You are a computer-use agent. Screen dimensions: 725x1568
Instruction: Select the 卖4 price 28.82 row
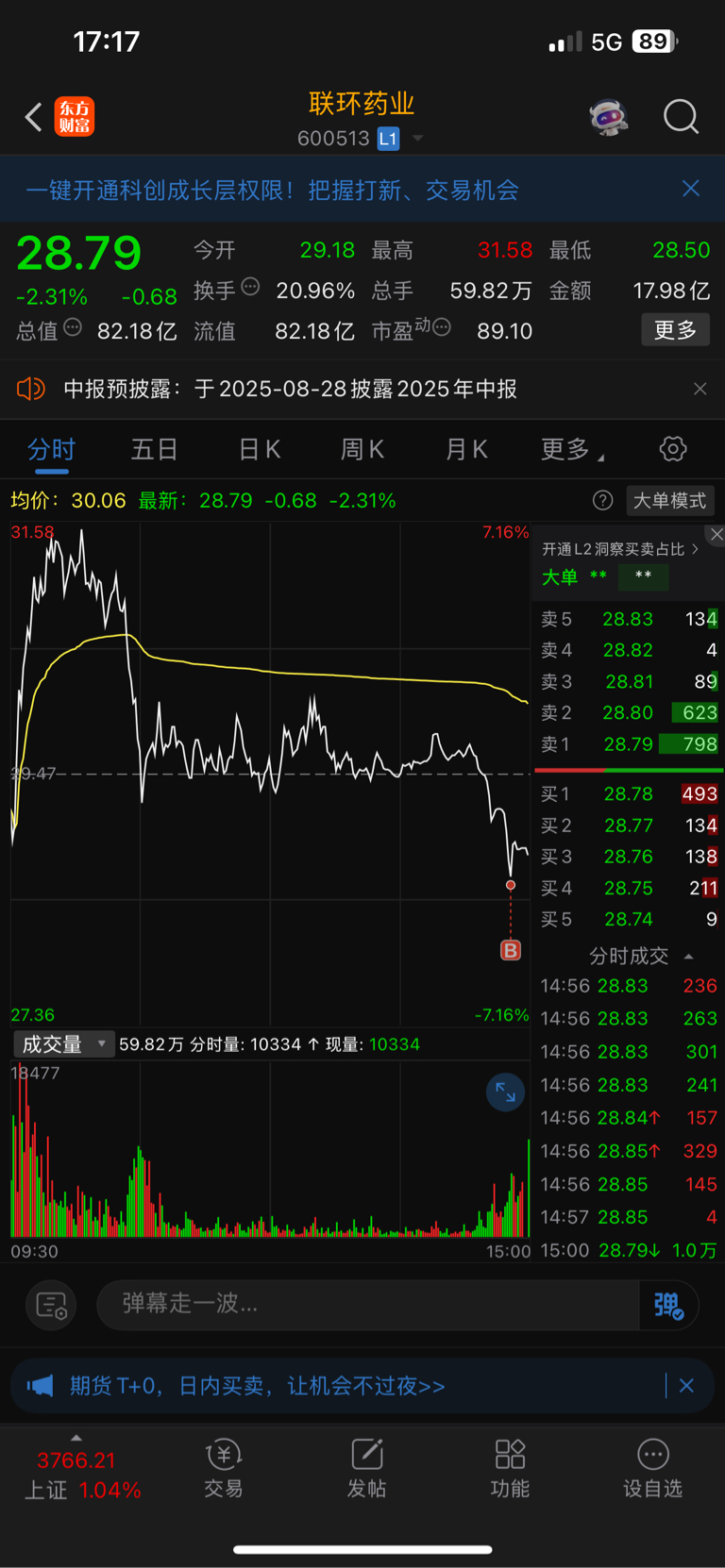[629, 650]
